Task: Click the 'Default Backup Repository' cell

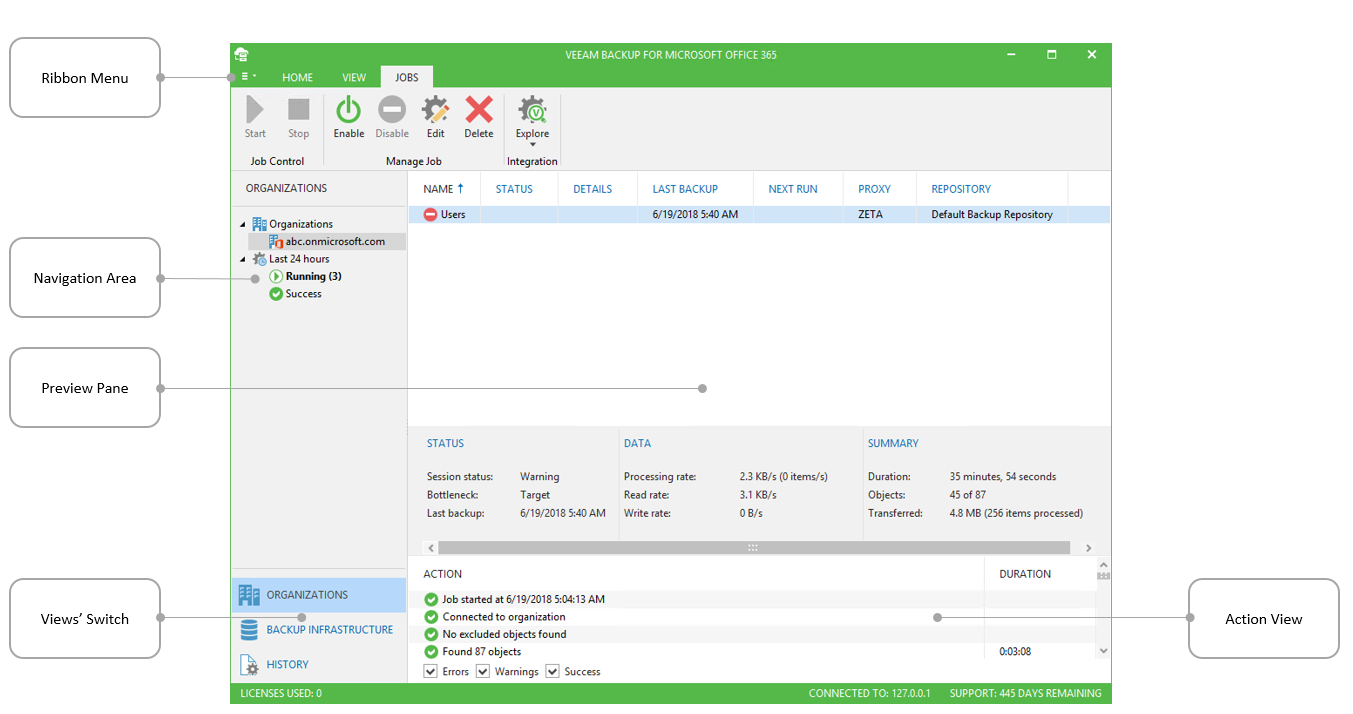Action: tap(992, 214)
